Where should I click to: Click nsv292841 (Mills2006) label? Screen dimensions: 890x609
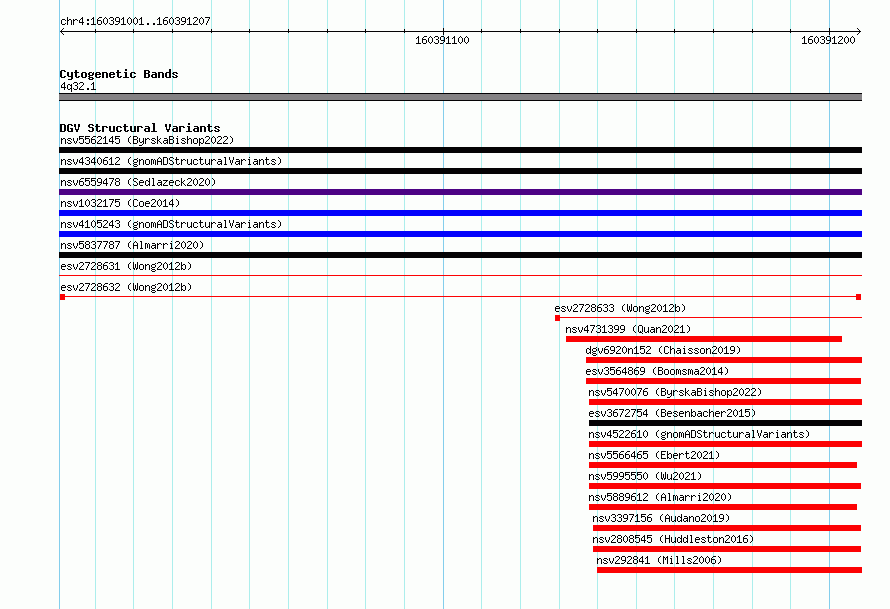tap(659, 560)
